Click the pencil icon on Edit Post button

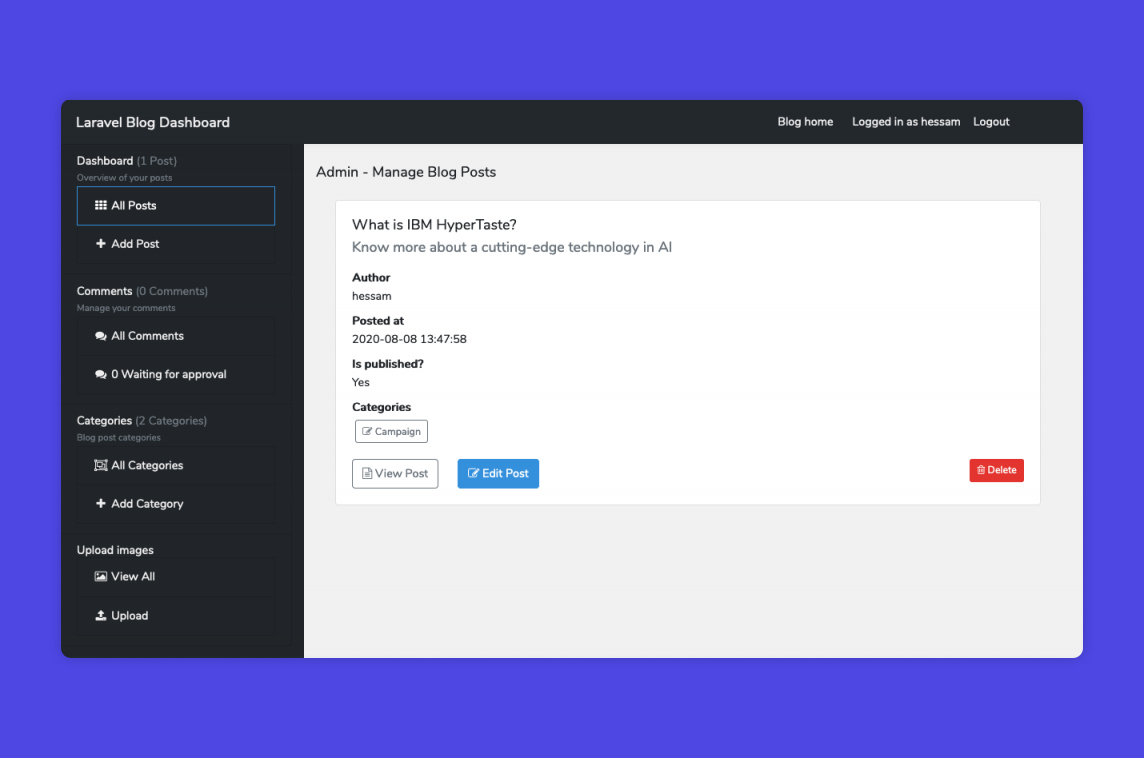coord(474,474)
